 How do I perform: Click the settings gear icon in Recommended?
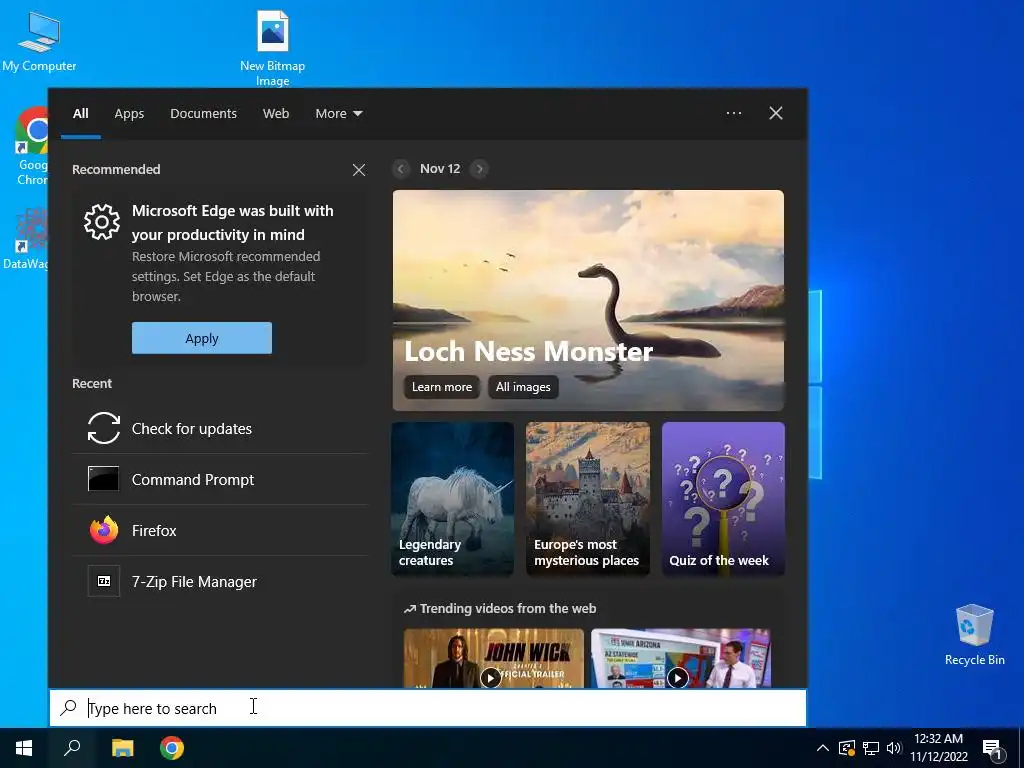(x=102, y=222)
